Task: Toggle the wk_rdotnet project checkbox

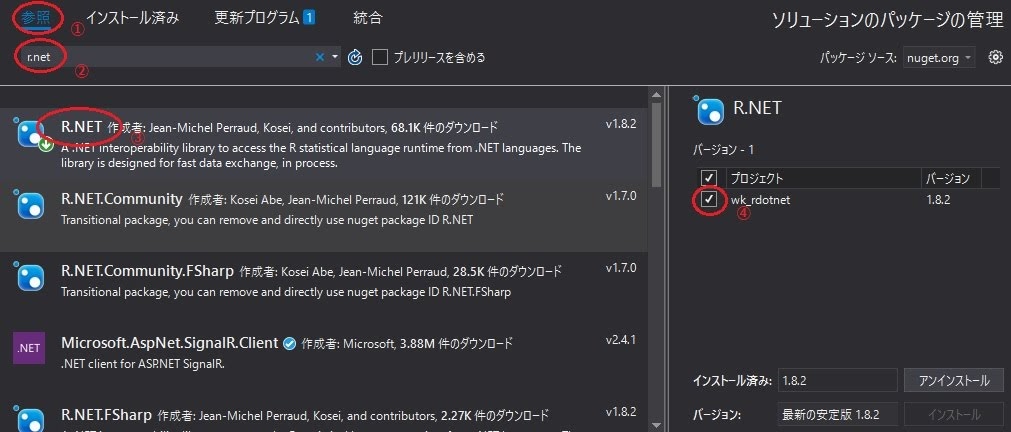Action: point(709,199)
